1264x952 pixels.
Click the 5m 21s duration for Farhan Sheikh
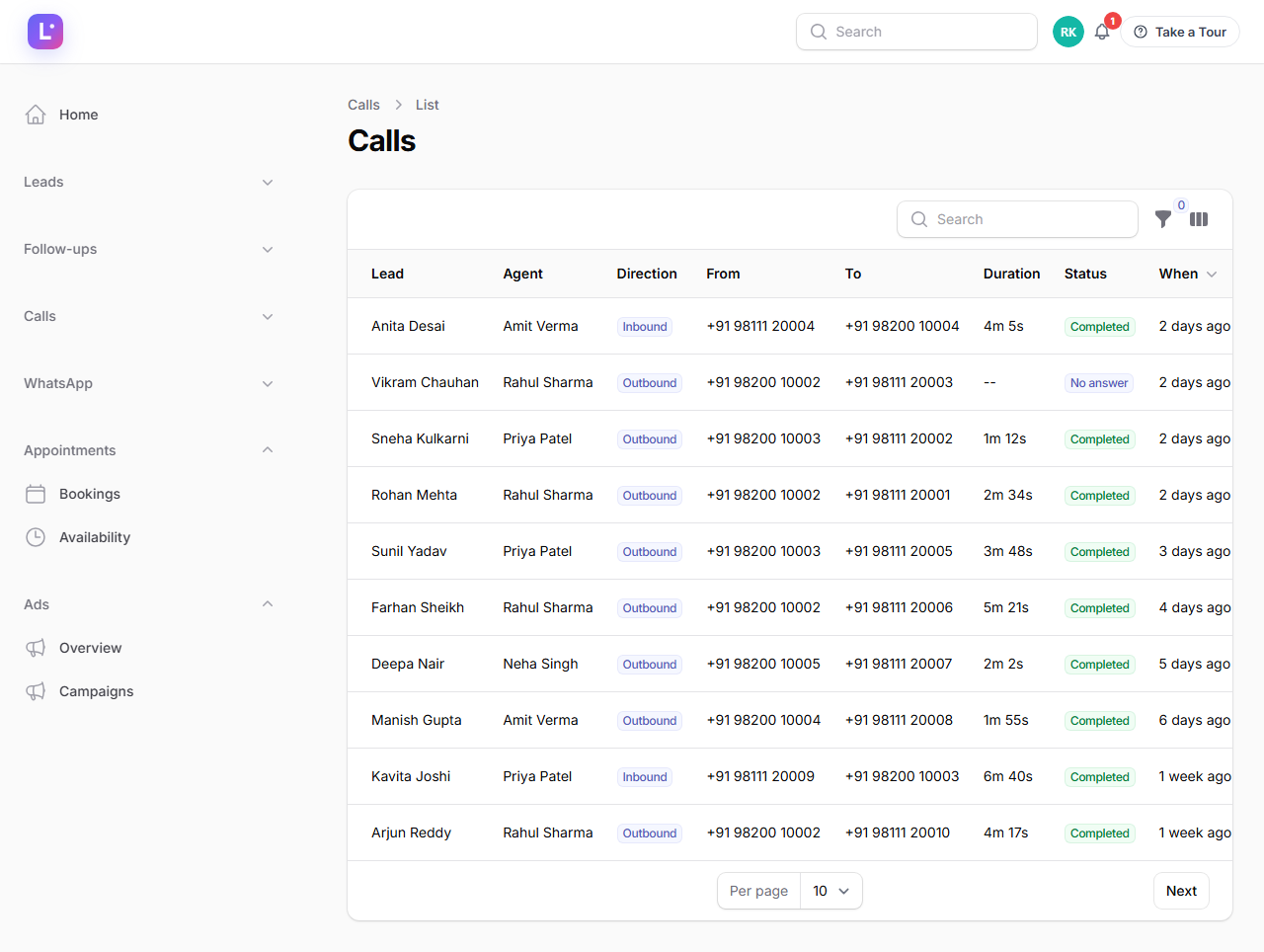(1006, 607)
